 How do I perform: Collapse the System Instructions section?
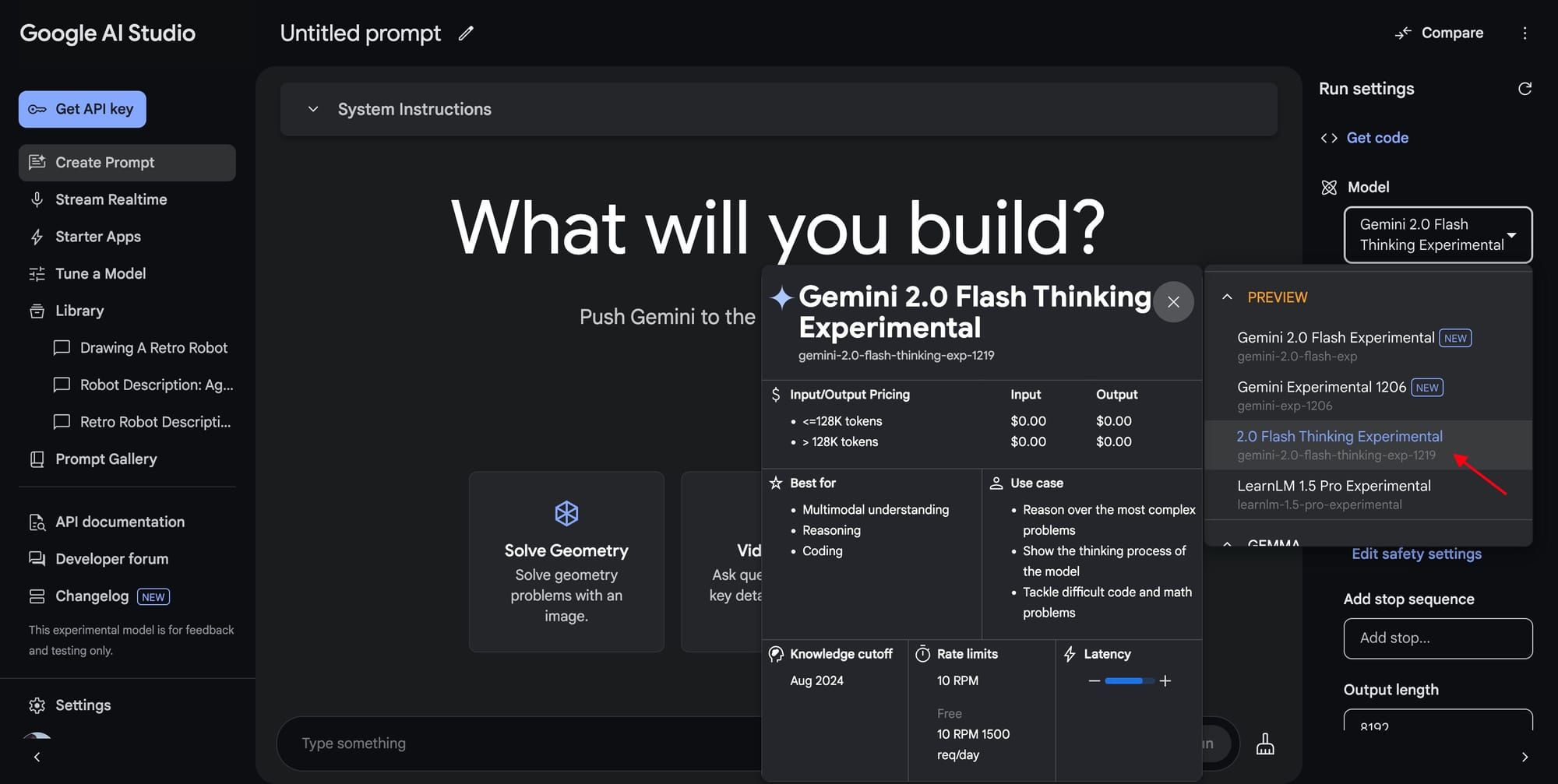312,109
